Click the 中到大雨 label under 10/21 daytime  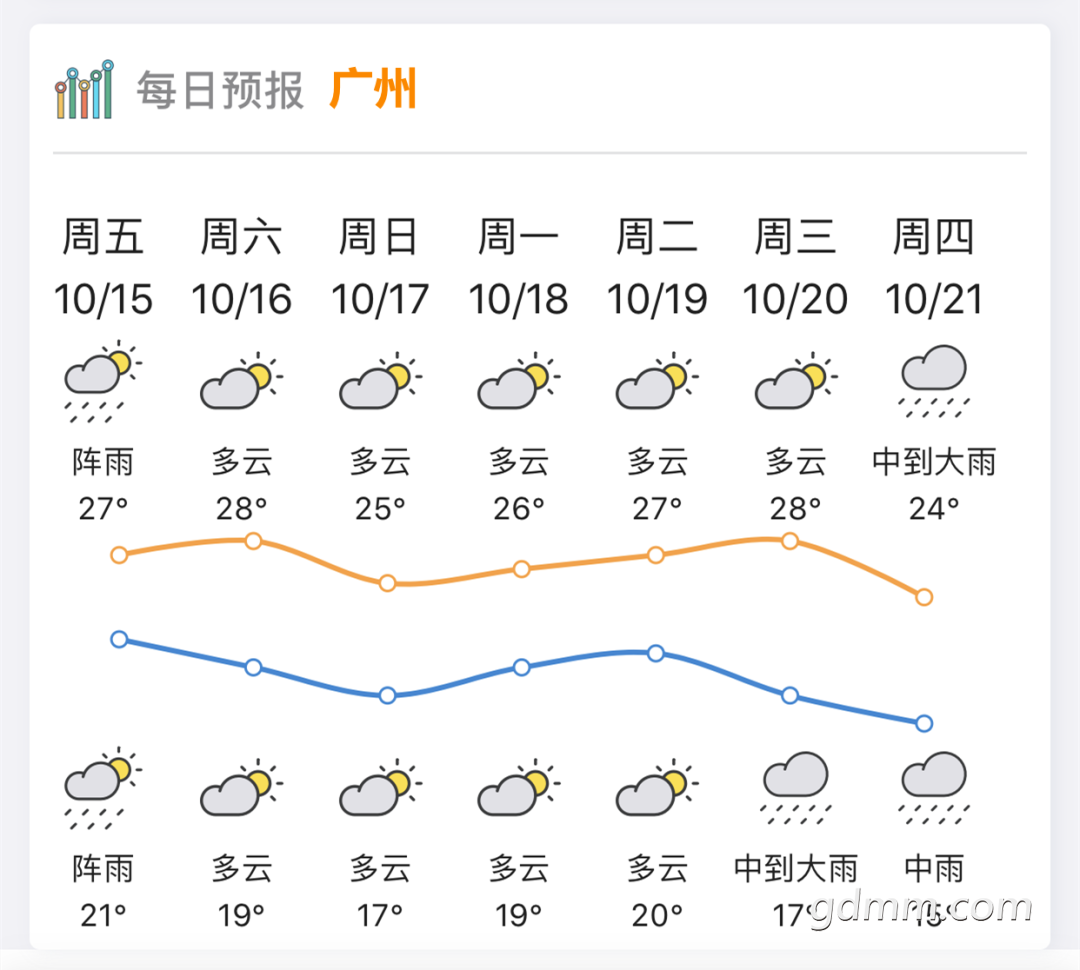click(935, 462)
